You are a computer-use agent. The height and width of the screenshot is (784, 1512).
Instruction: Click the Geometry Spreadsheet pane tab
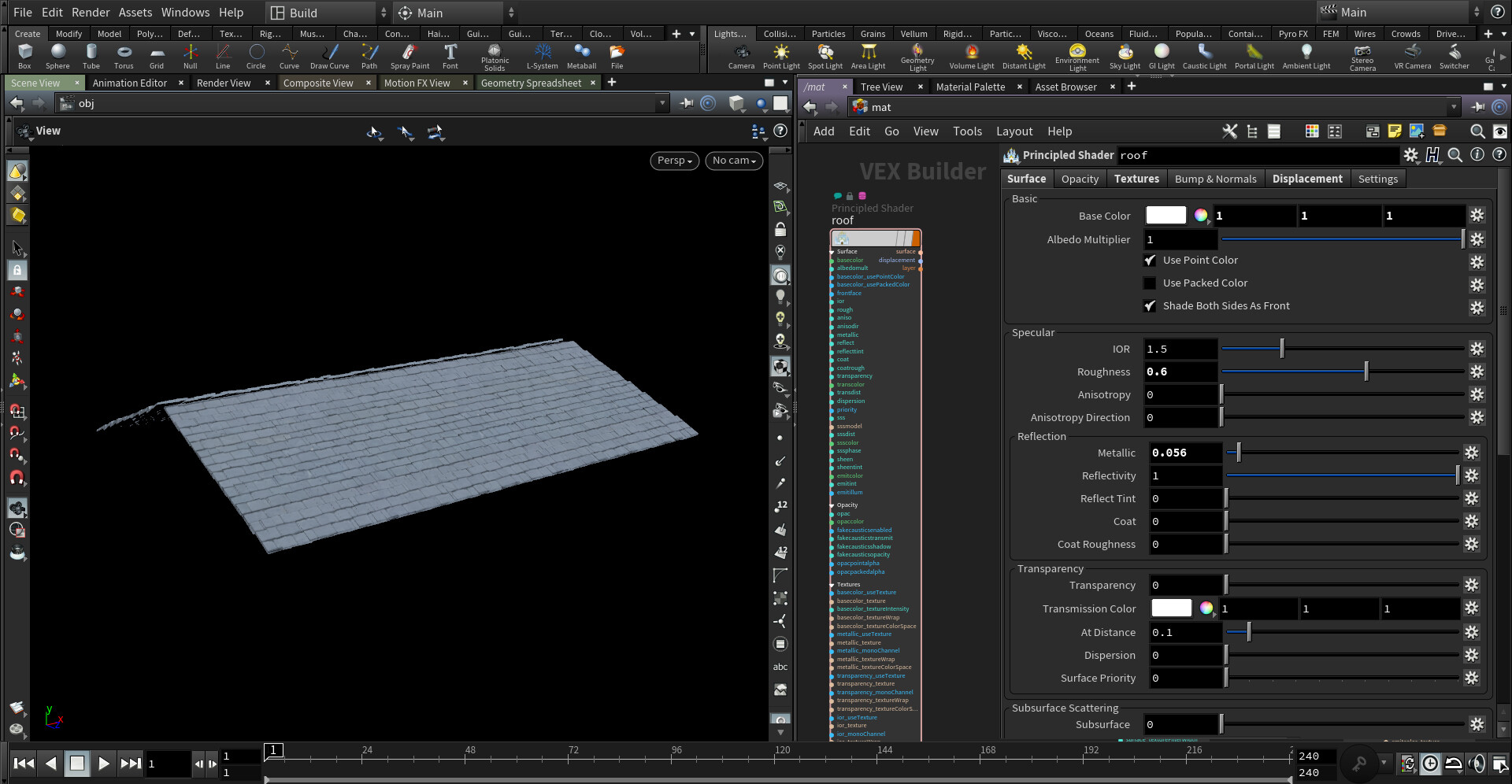click(x=532, y=83)
